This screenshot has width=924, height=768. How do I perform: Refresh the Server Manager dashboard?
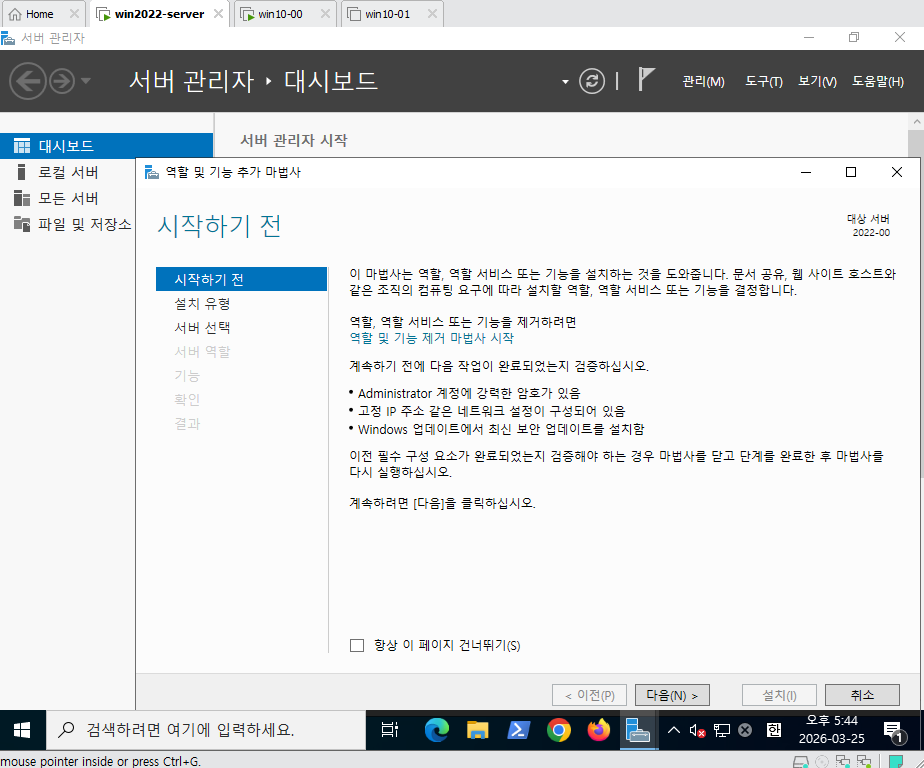tap(592, 81)
